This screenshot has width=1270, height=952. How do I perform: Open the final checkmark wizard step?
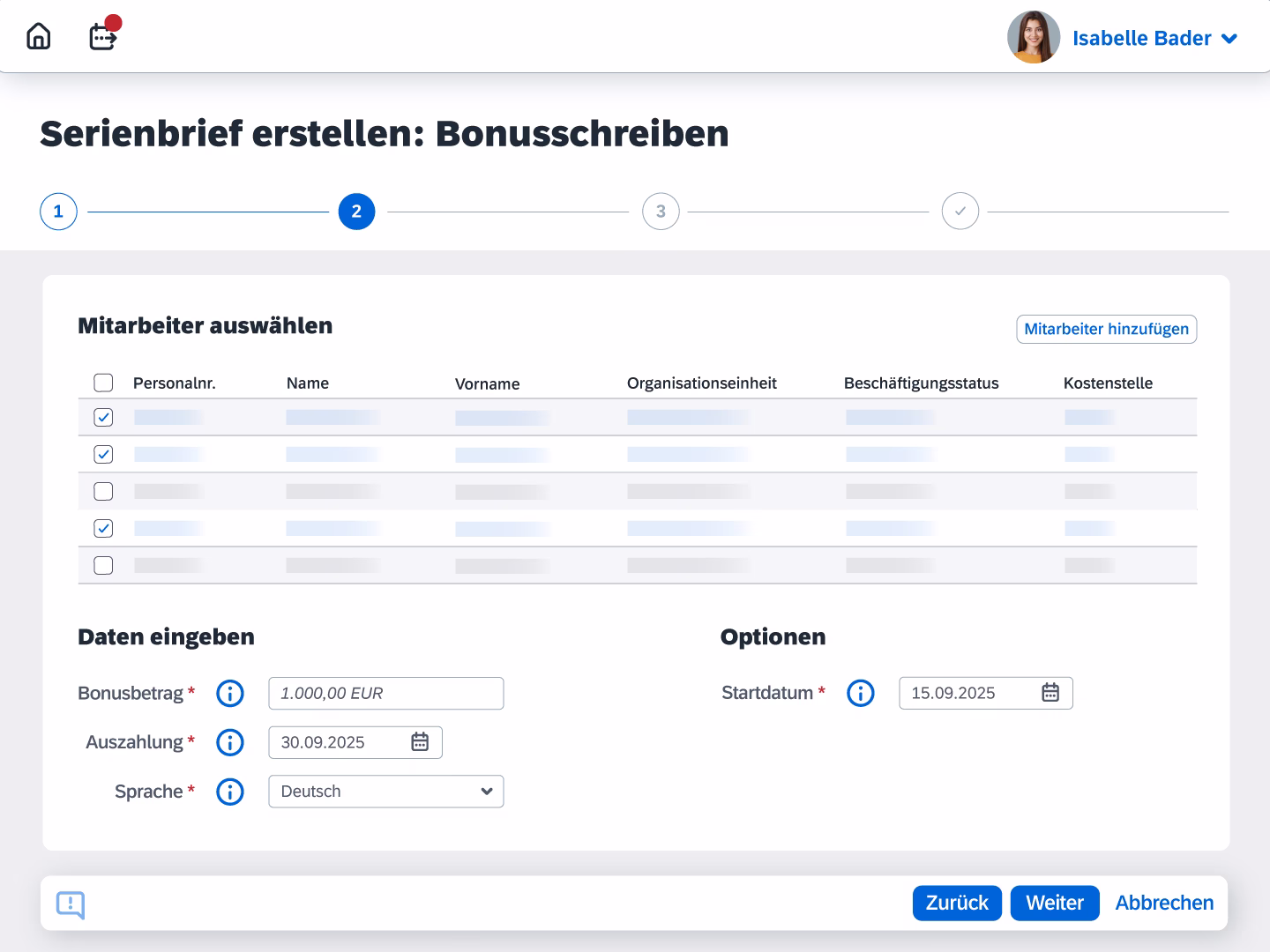960,212
